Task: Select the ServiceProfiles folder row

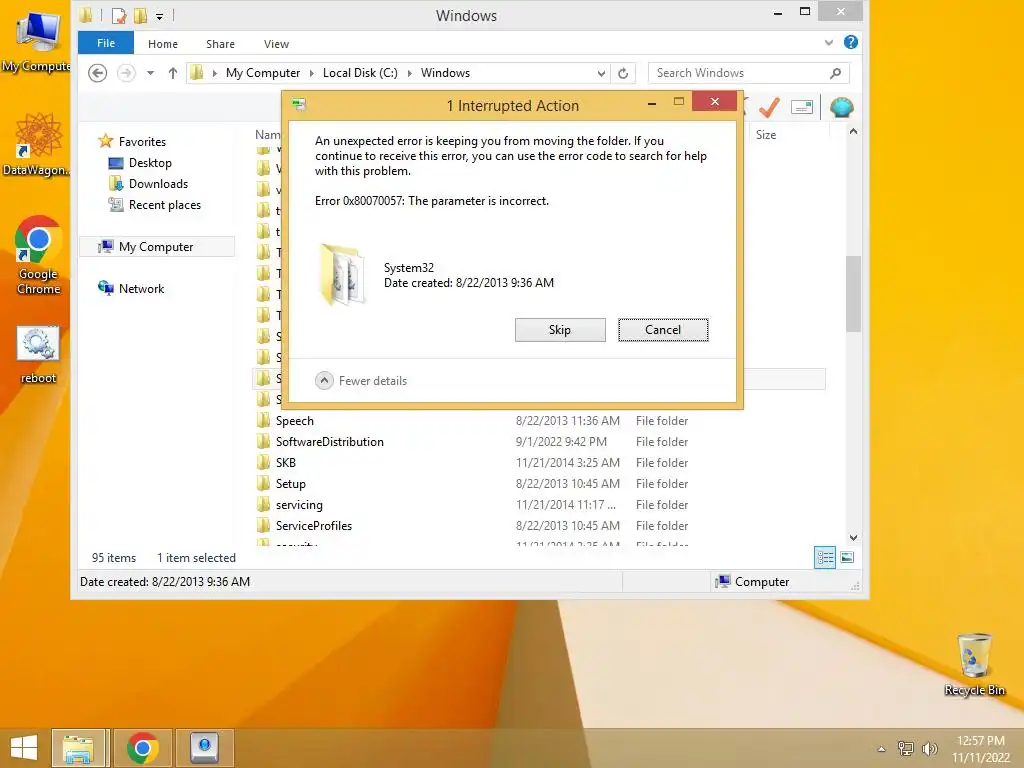Action: coord(539,526)
